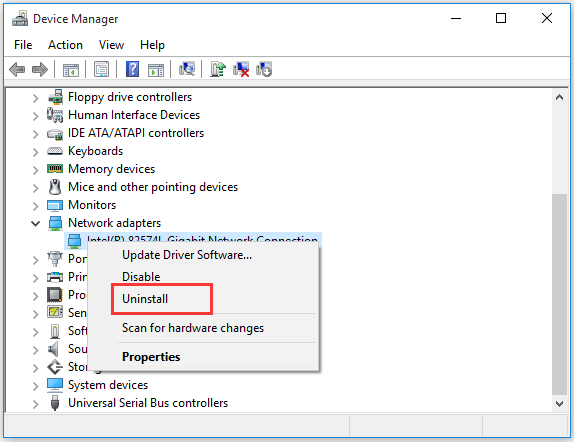The image size is (574, 442).
Task: Open the File menu
Action: click(x=23, y=45)
